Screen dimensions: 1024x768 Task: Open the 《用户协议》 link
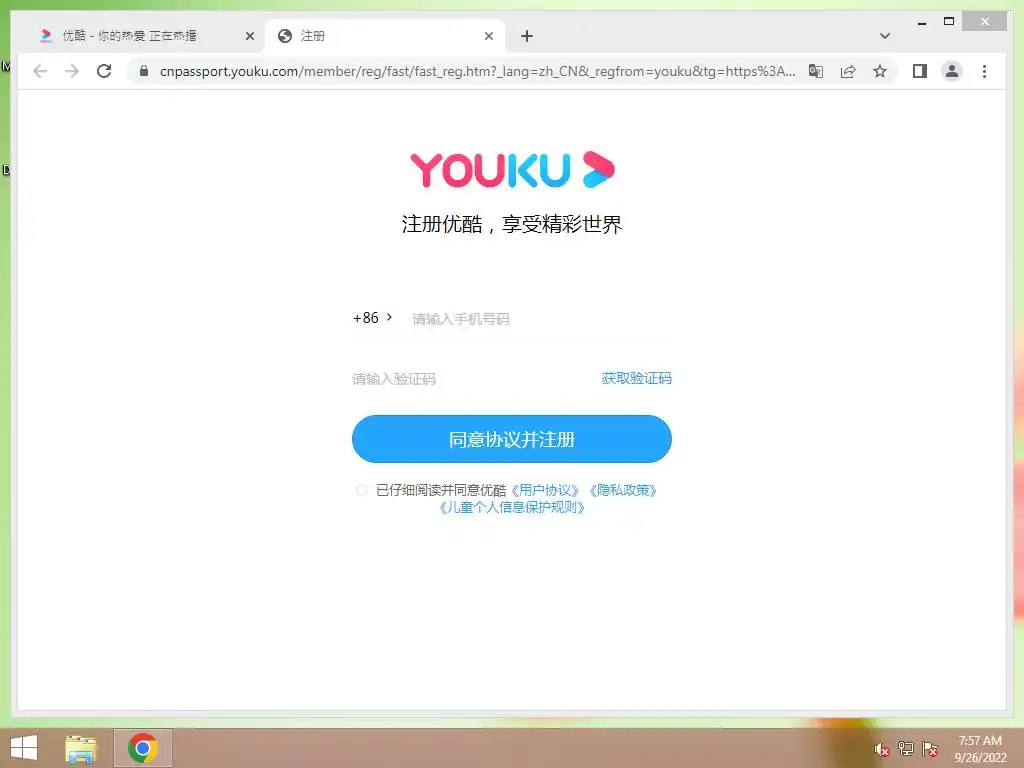pyautogui.click(x=545, y=490)
